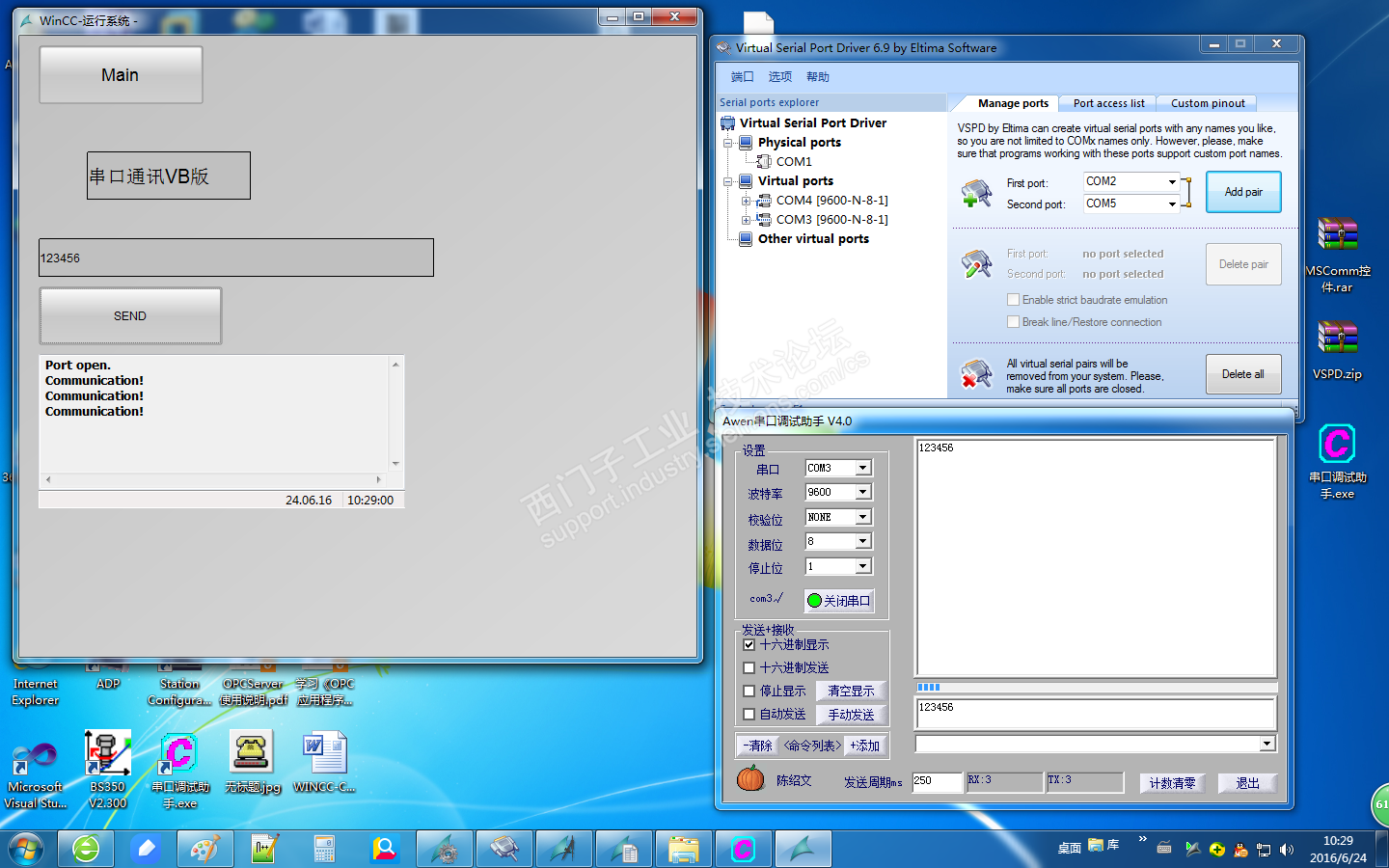1389x868 pixels.
Task: Click the SEND button in WinCC
Action: point(130,316)
